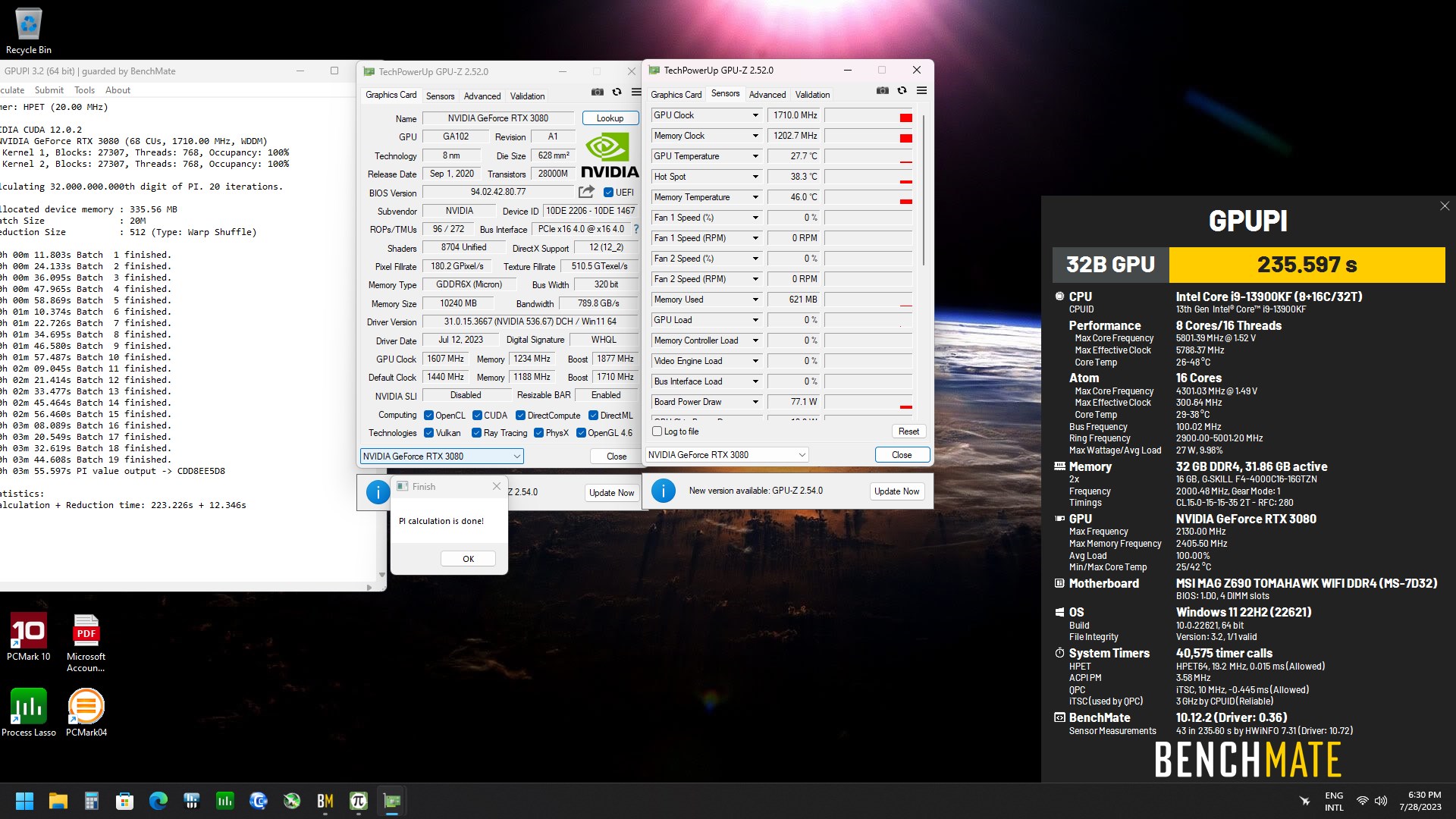This screenshot has height=819, width=1456.
Task: Click refresh icon in right GPU-Z Sensors window
Action: pyautogui.click(x=902, y=90)
